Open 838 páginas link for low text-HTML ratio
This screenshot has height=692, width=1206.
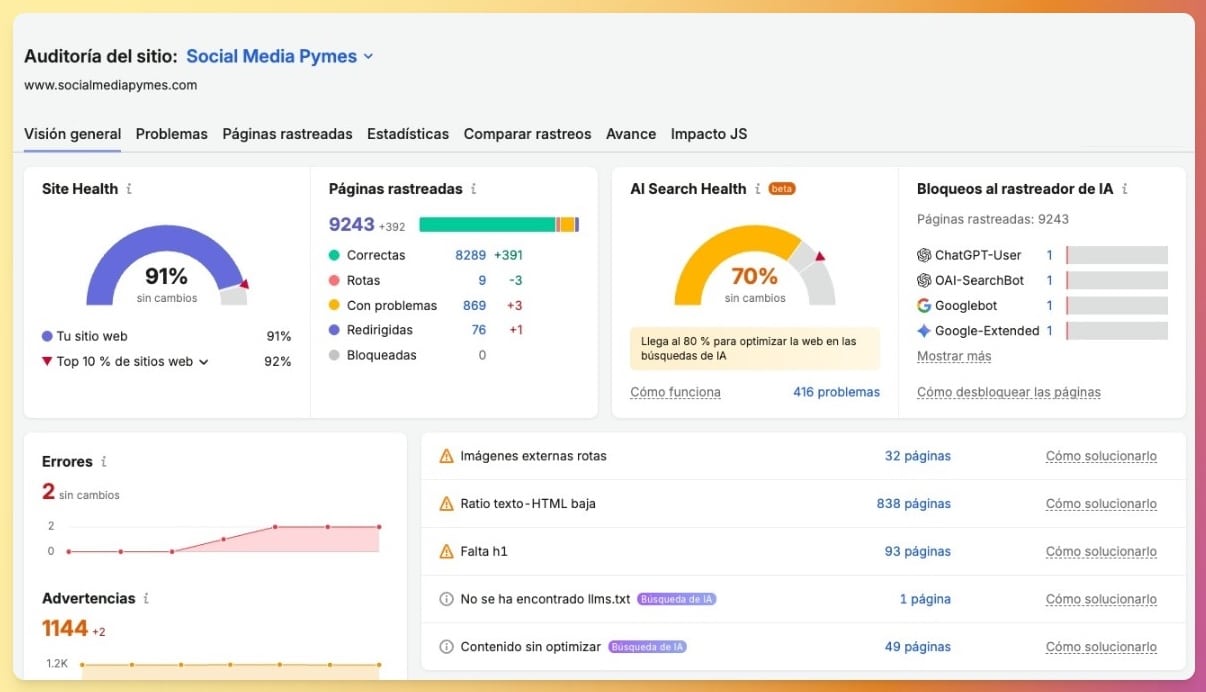(914, 504)
